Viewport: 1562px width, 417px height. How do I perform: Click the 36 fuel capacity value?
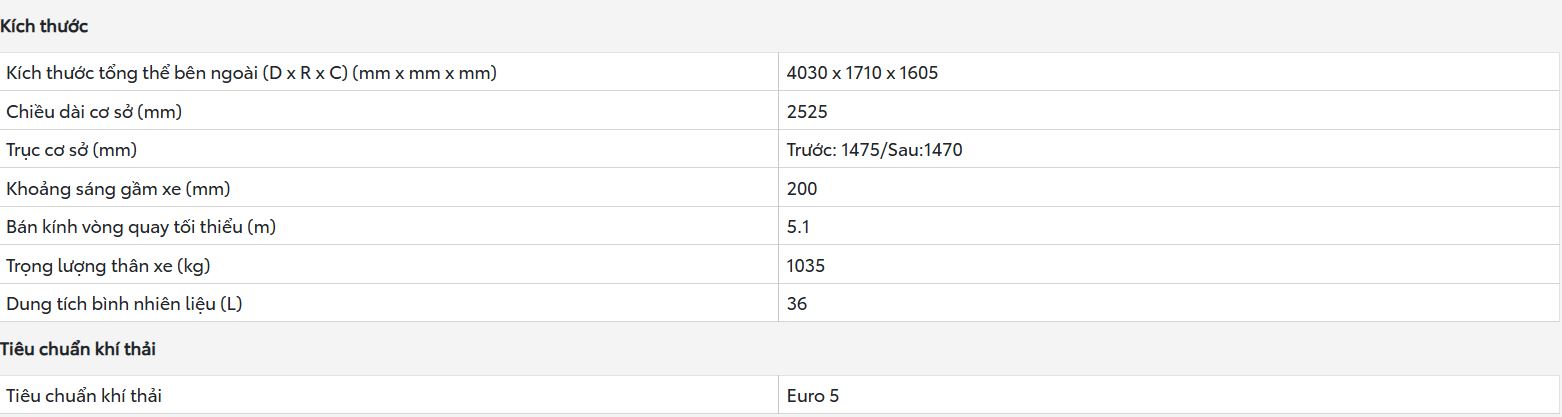(797, 304)
